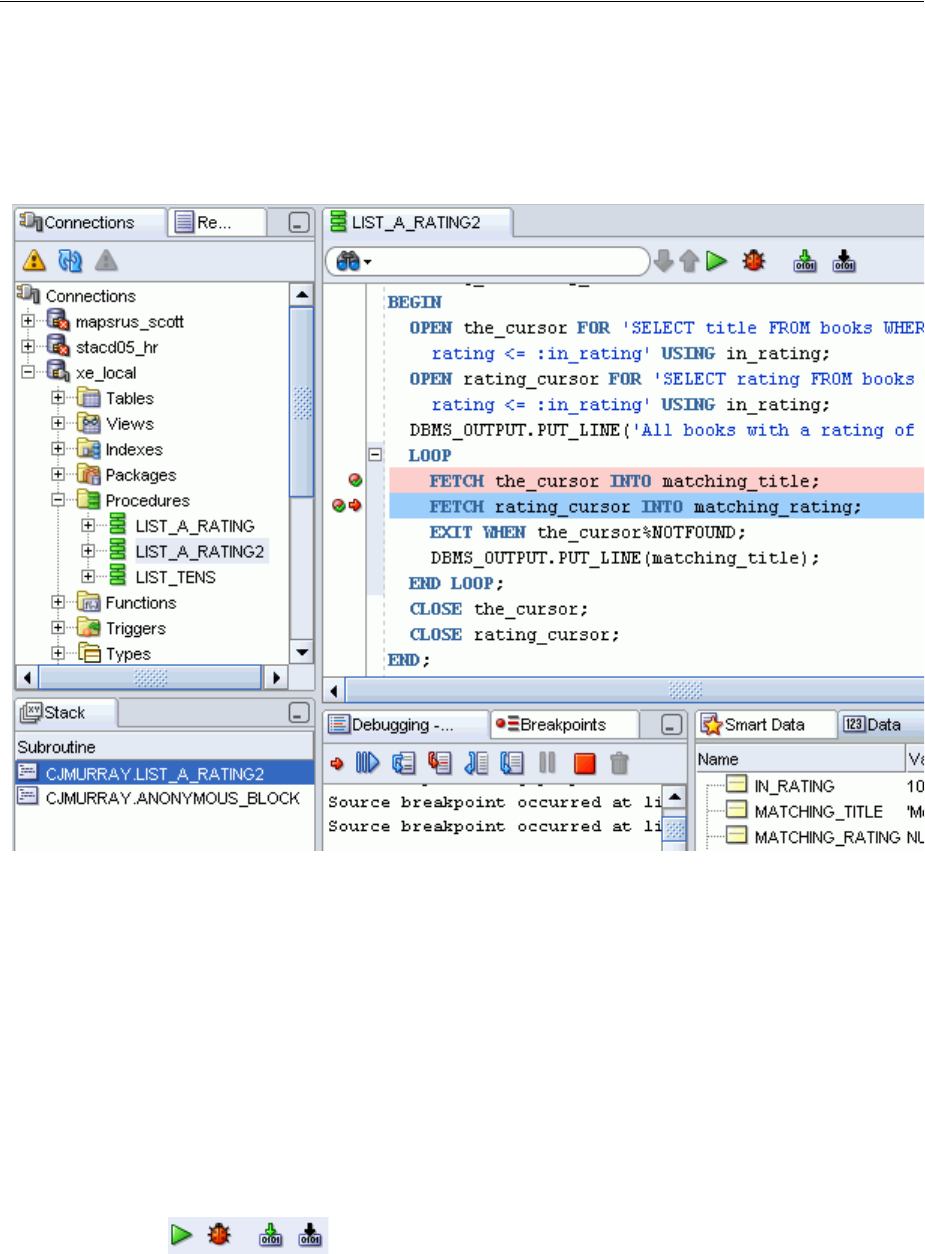The image size is (925, 1254).
Task: Minimize the Stack panel
Action: [x=297, y=712]
